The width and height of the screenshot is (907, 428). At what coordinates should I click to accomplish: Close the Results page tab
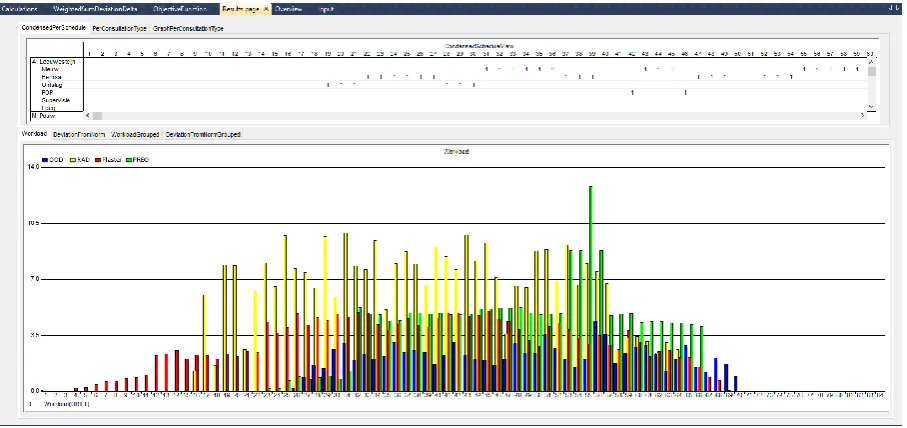click(x=266, y=9)
